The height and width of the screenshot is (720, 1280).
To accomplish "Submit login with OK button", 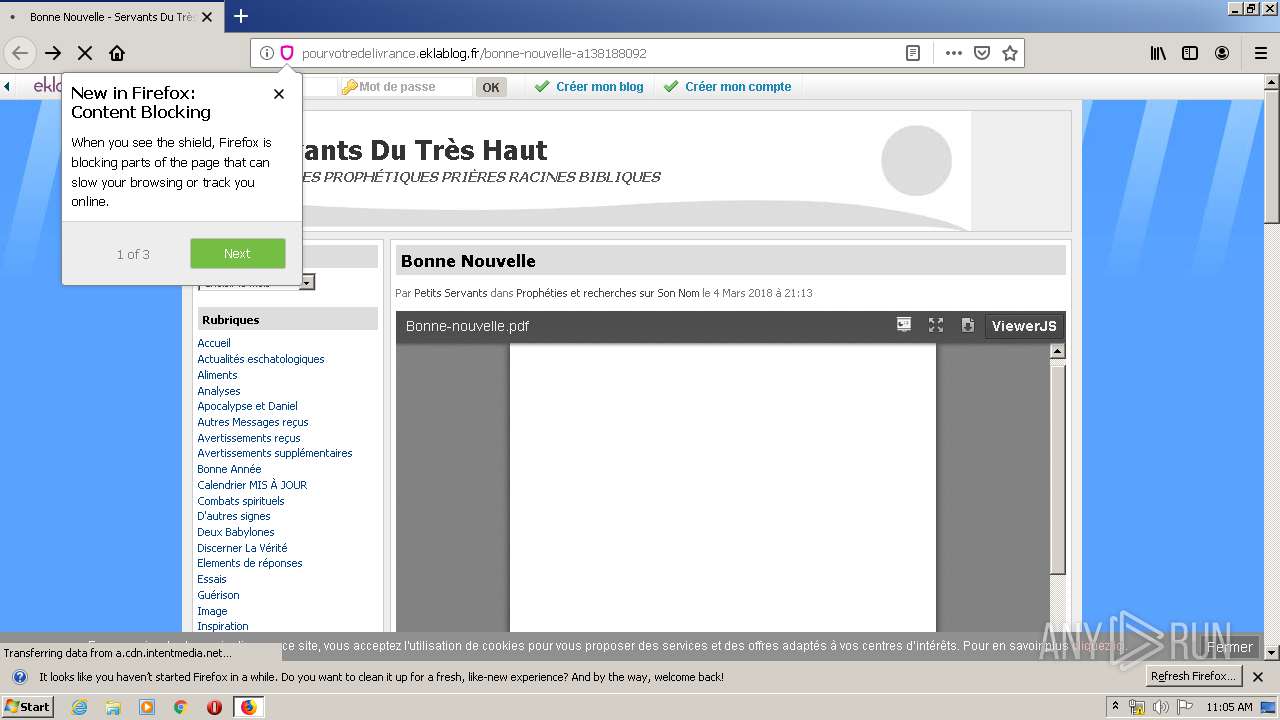I will pos(491,87).
